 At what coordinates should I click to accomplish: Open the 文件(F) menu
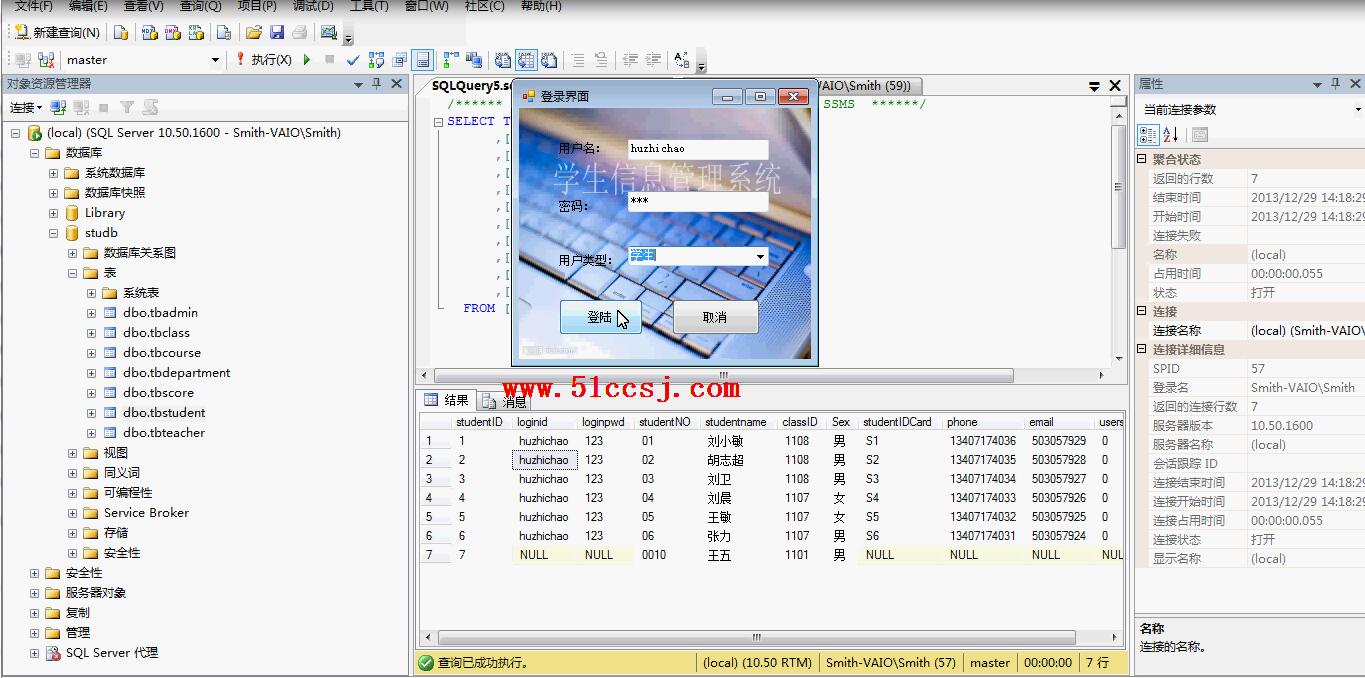pyautogui.click(x=33, y=6)
